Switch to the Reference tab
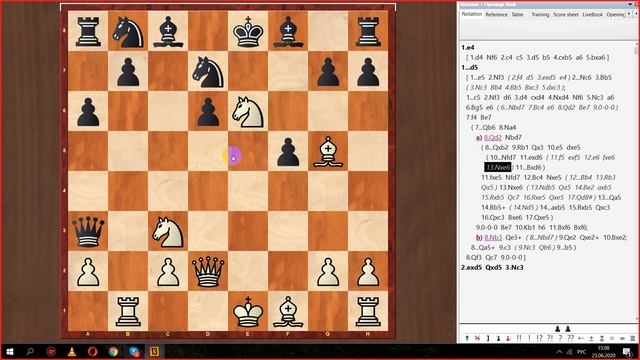The height and width of the screenshot is (360, 640). point(496,14)
